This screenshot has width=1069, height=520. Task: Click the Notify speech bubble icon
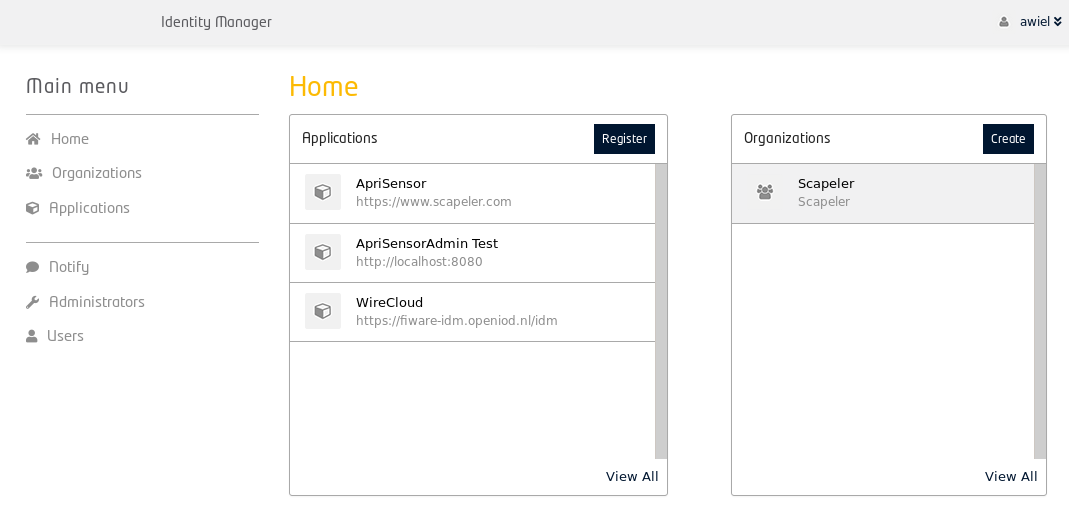(32, 267)
